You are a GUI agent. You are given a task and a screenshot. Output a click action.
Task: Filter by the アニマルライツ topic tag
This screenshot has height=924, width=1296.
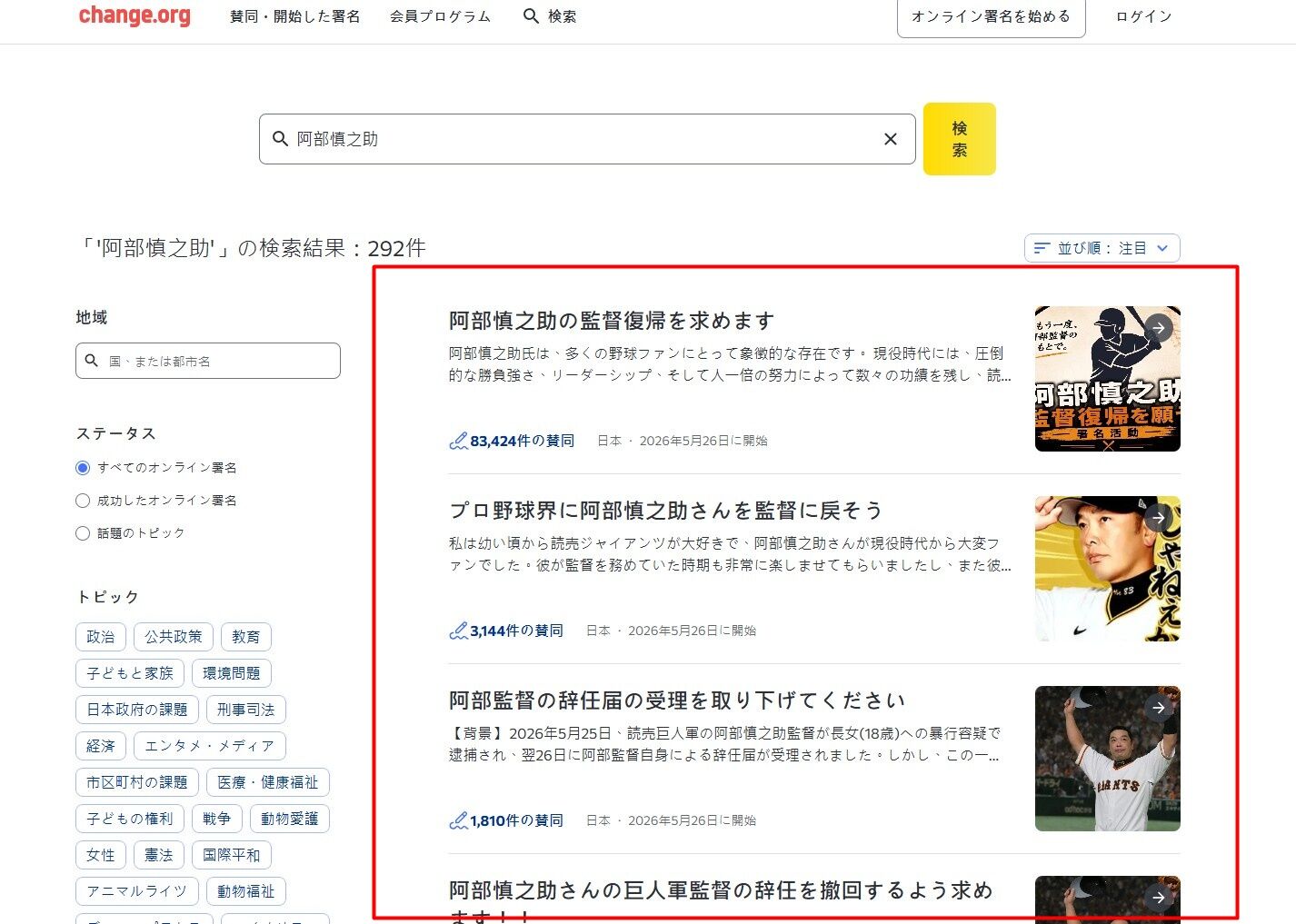point(137,891)
